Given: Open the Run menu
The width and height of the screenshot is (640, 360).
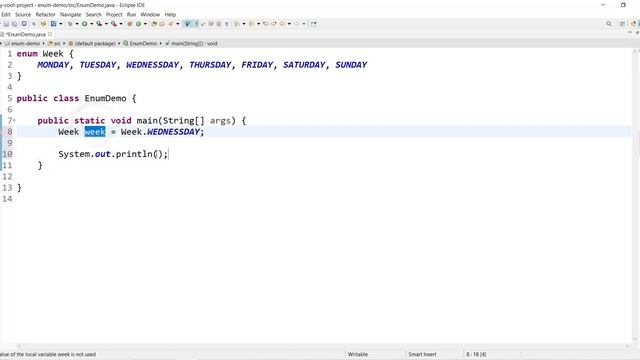Looking at the screenshot, I should 131,14.
